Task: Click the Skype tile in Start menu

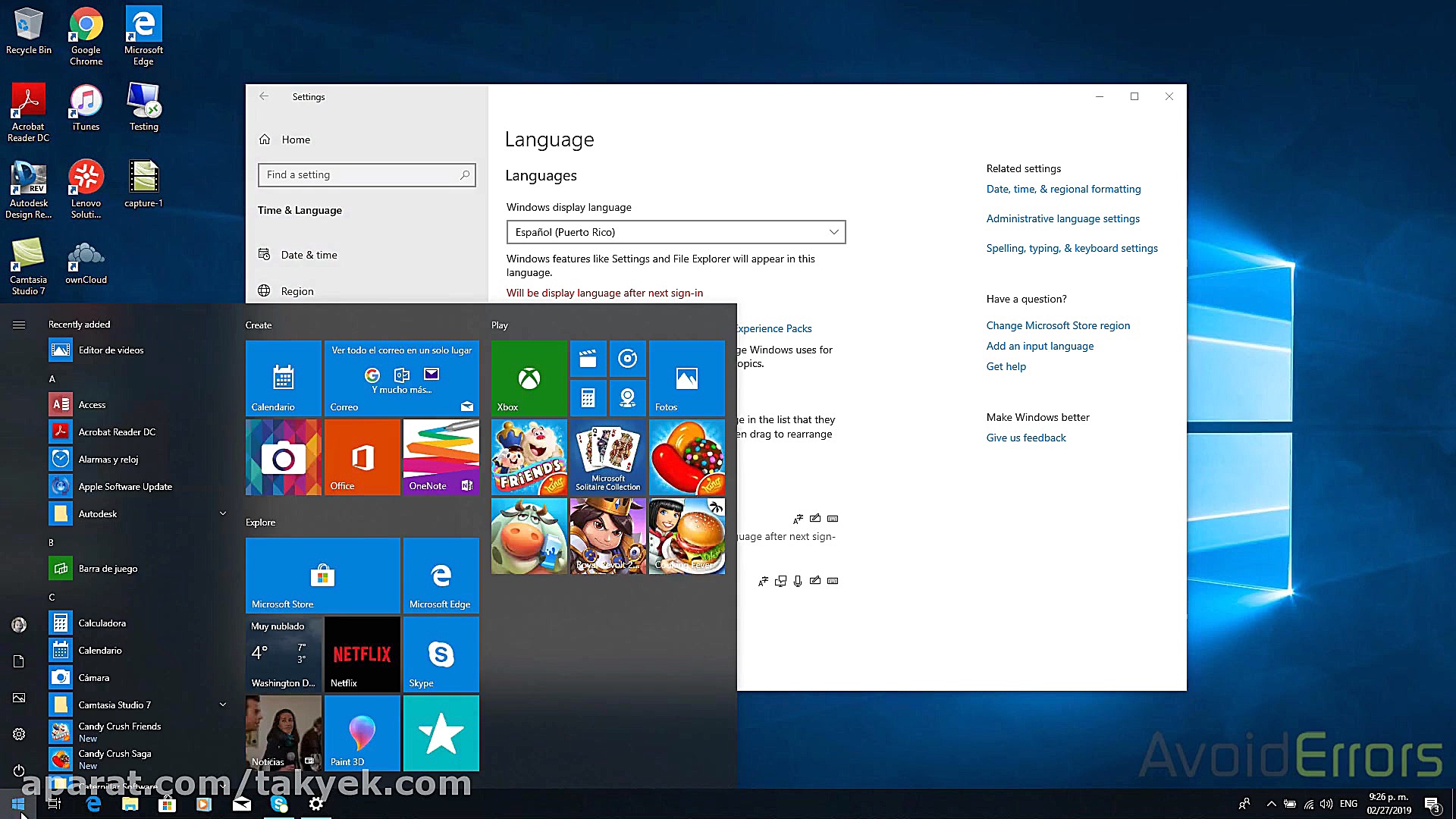Action: 441,654
